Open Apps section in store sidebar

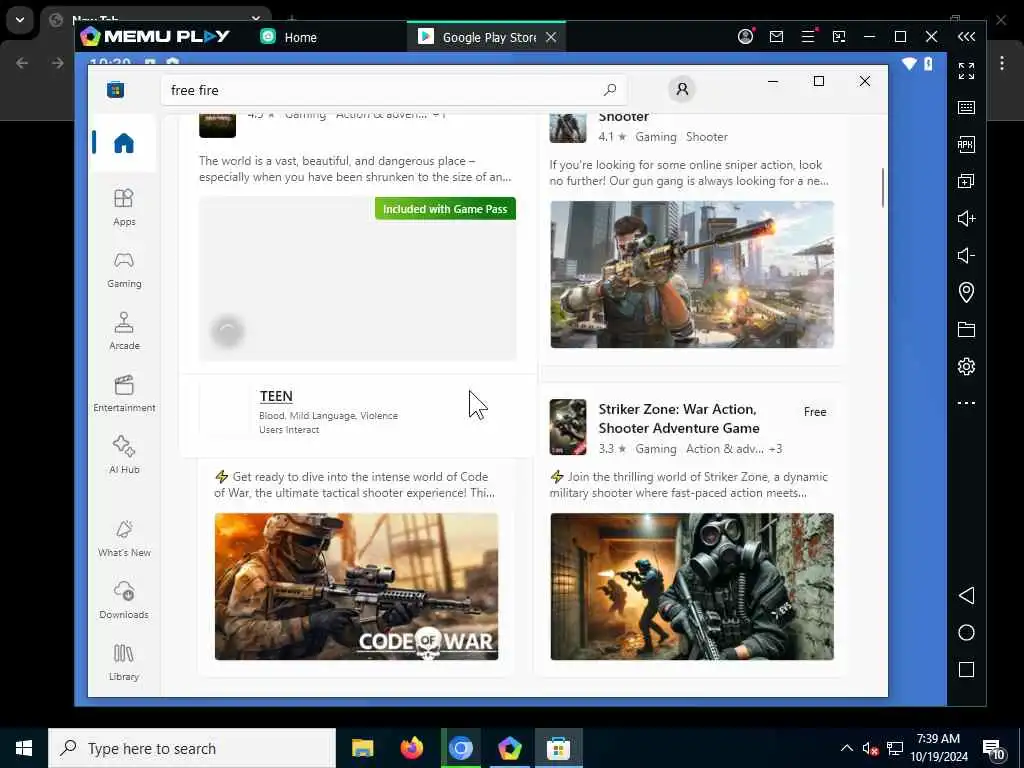[x=124, y=207]
